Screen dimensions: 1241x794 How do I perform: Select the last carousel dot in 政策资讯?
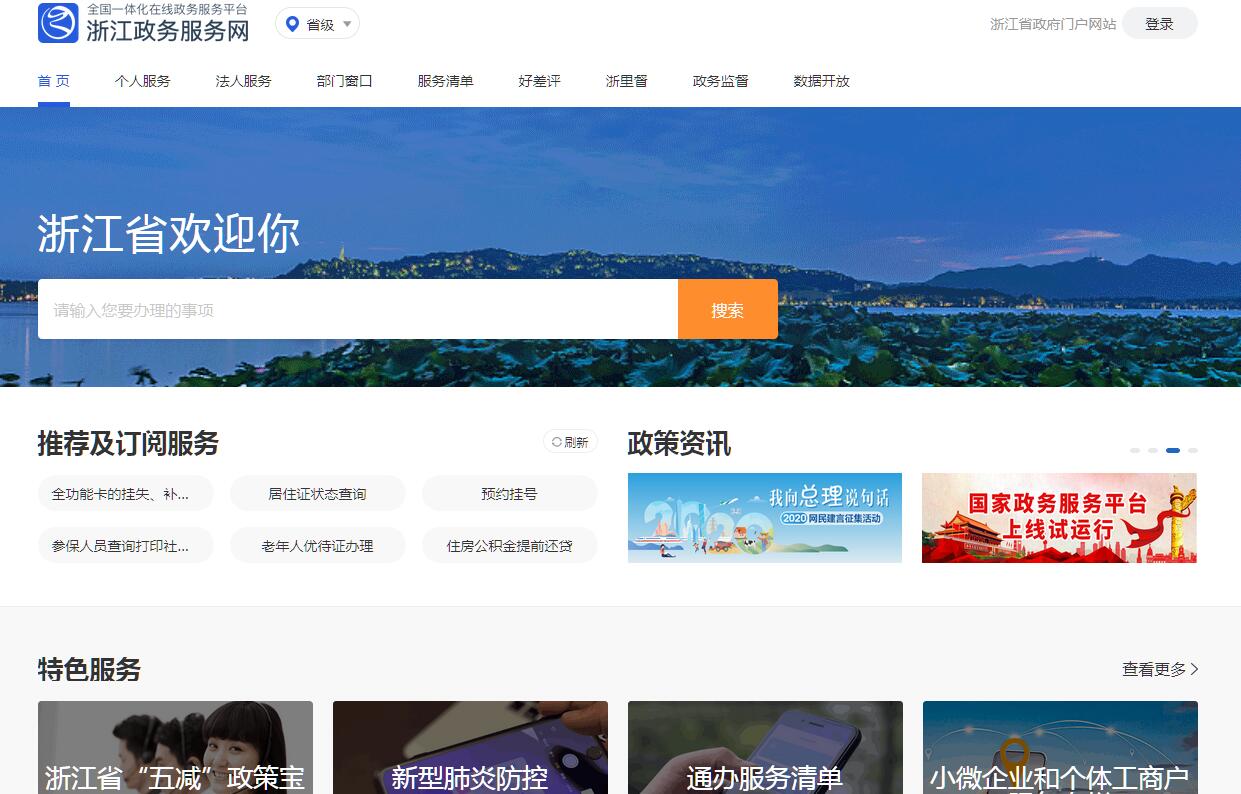1193,451
